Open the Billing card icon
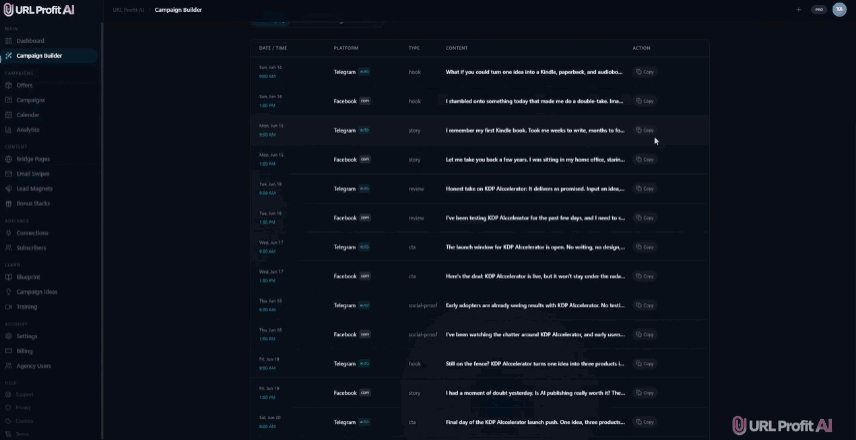The image size is (856, 440). pyautogui.click(x=8, y=351)
